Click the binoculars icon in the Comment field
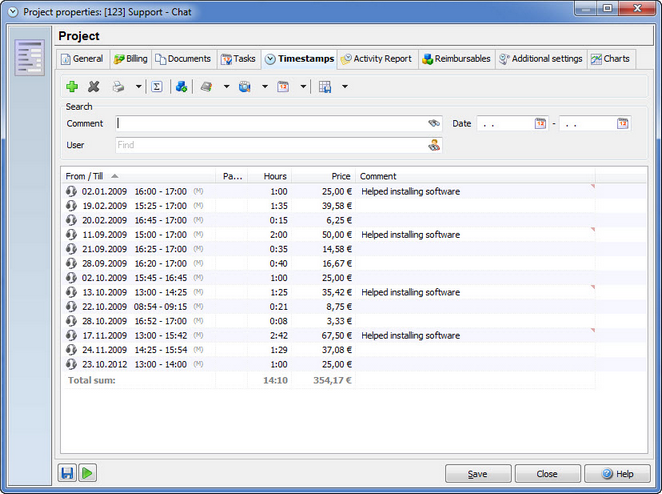This screenshot has width=662, height=494. (x=434, y=123)
